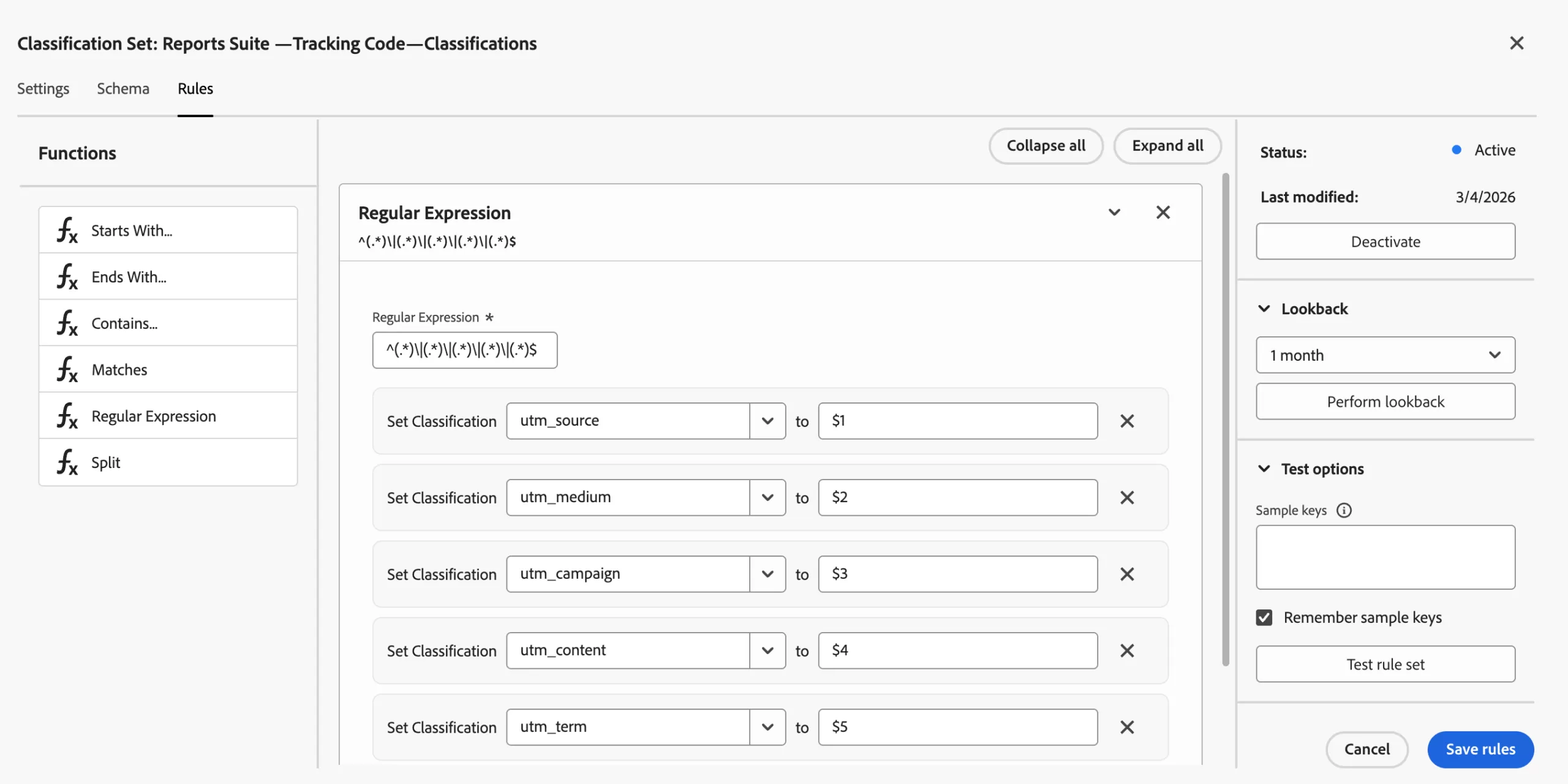Select the Matches function
The image size is (1568, 784).
(x=119, y=369)
